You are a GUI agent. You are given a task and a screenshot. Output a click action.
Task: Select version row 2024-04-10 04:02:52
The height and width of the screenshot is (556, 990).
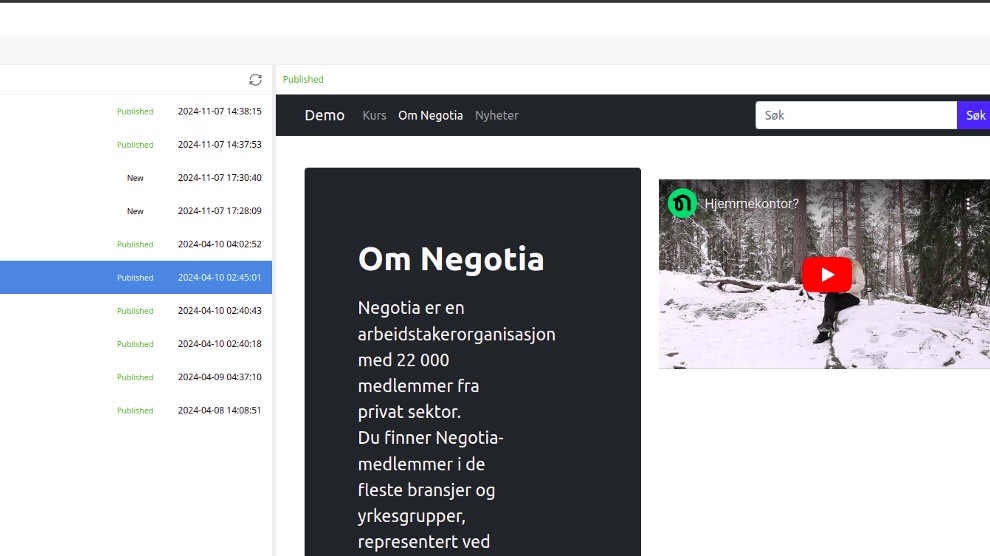point(136,244)
